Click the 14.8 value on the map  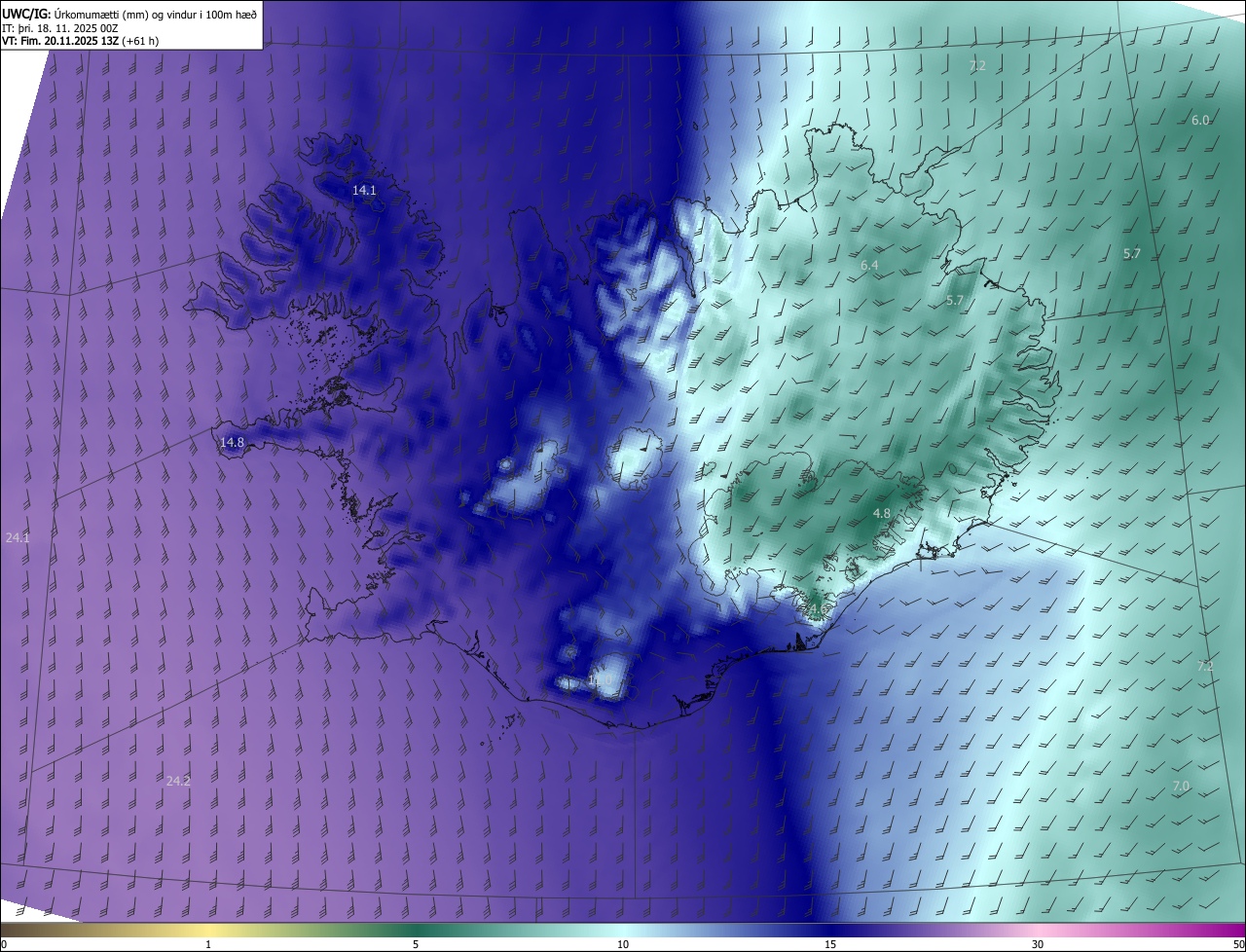[x=232, y=442]
